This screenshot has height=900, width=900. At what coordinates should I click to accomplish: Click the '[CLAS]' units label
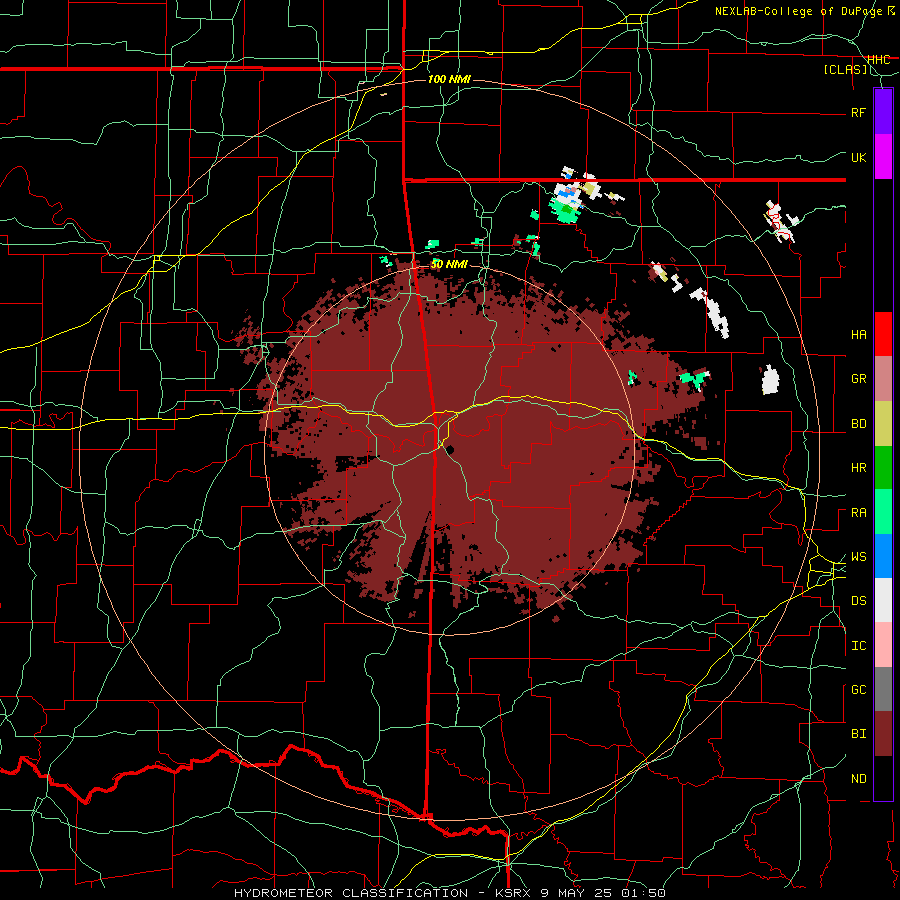point(845,70)
